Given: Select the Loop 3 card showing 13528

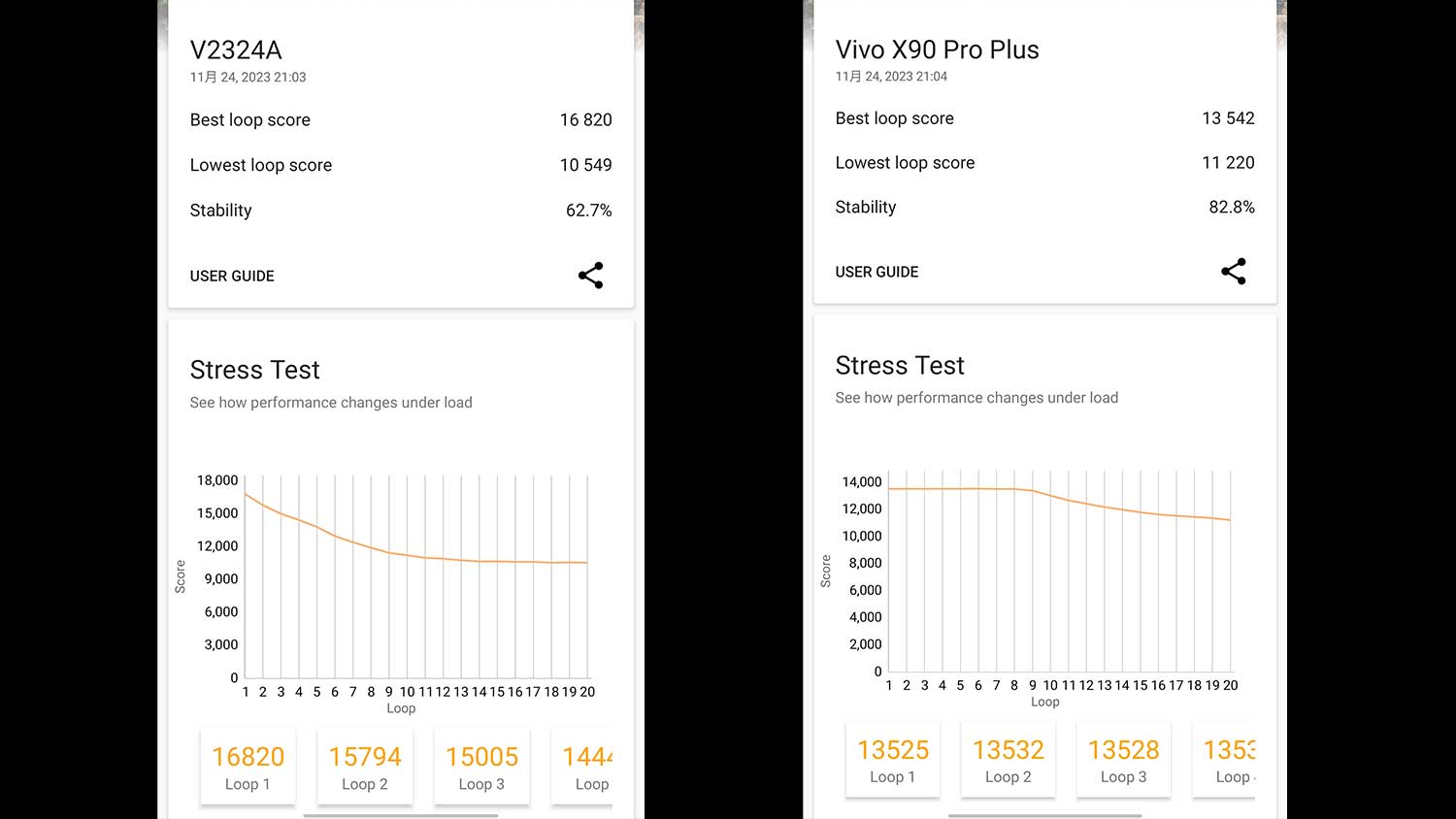Looking at the screenshot, I should pos(1123,761).
